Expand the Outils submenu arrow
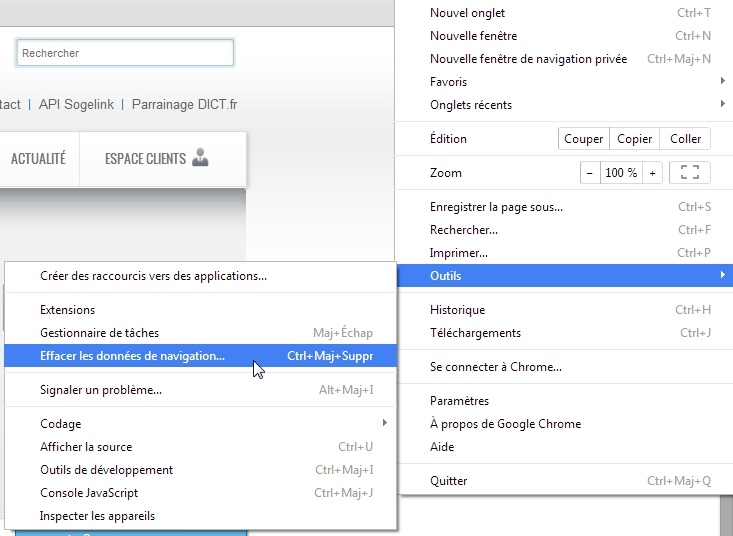 (x=723, y=275)
